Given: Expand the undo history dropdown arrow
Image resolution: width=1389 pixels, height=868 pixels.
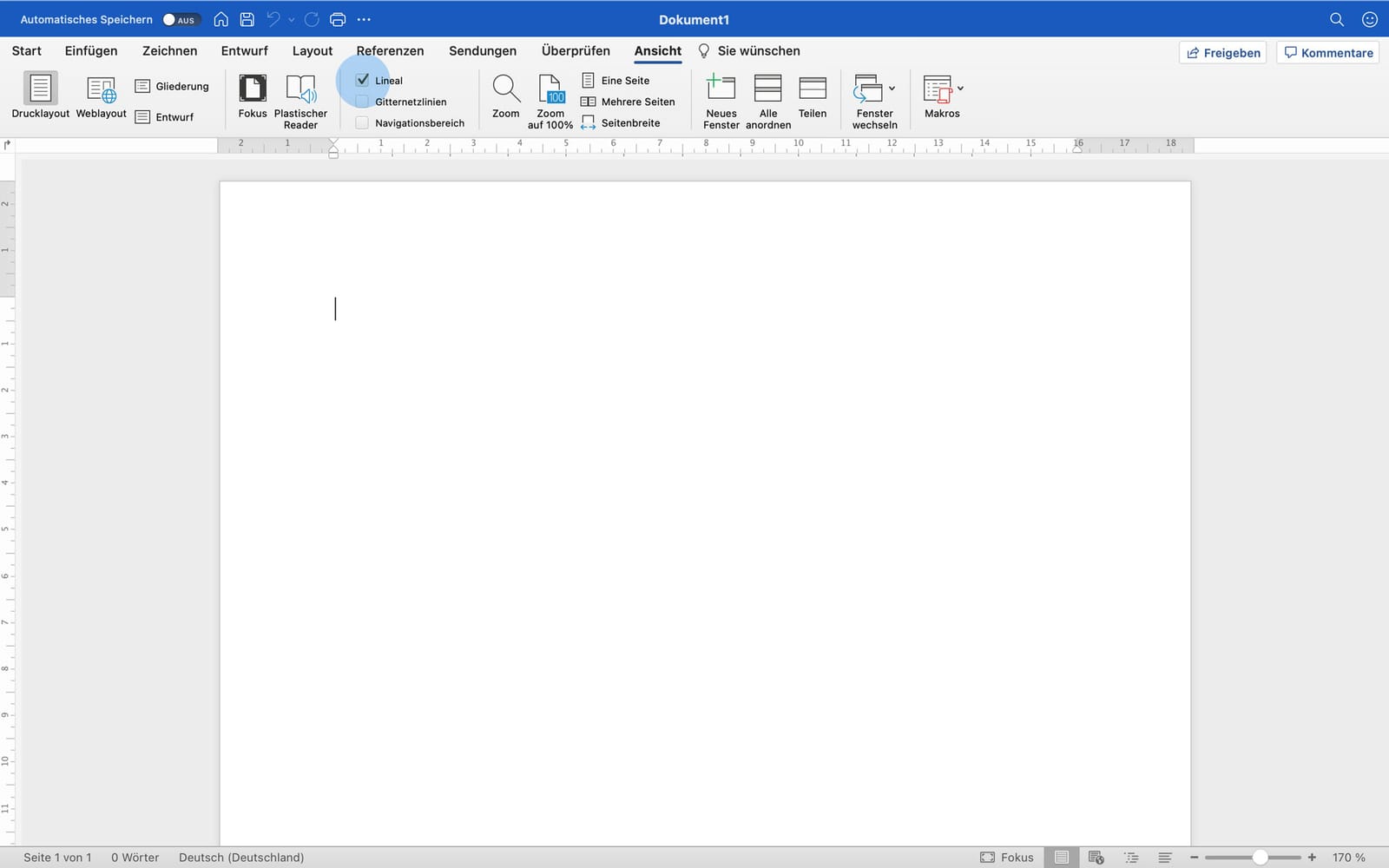Looking at the screenshot, I should coord(292,19).
